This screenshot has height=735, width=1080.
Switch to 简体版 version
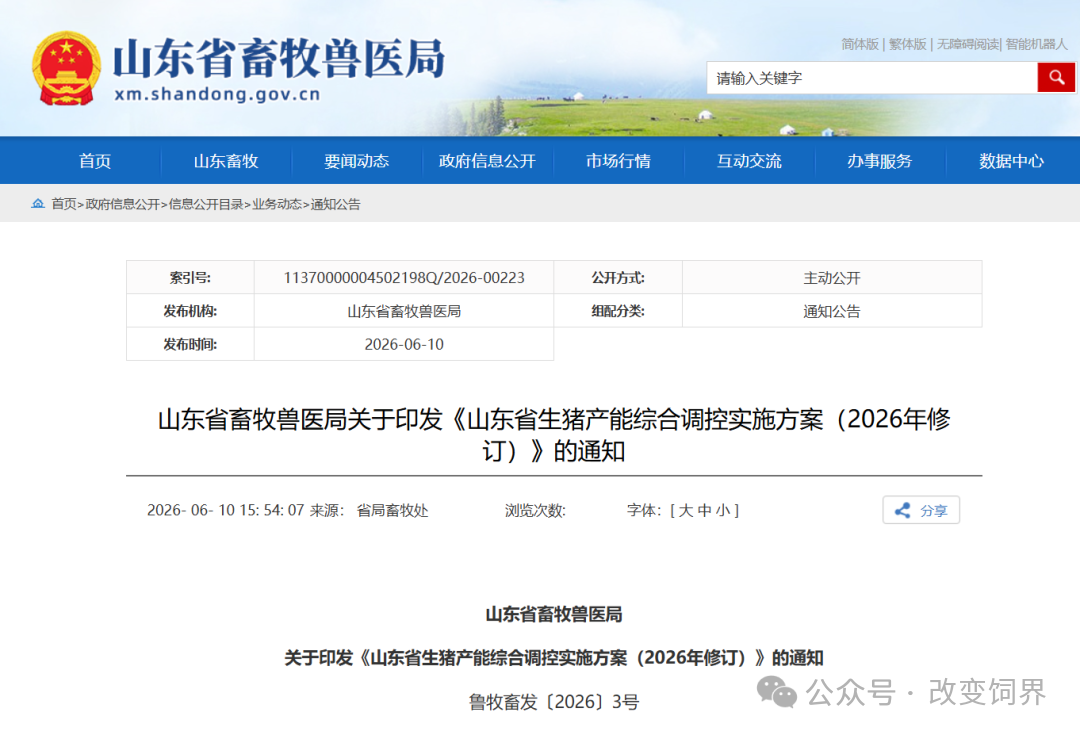pos(860,44)
